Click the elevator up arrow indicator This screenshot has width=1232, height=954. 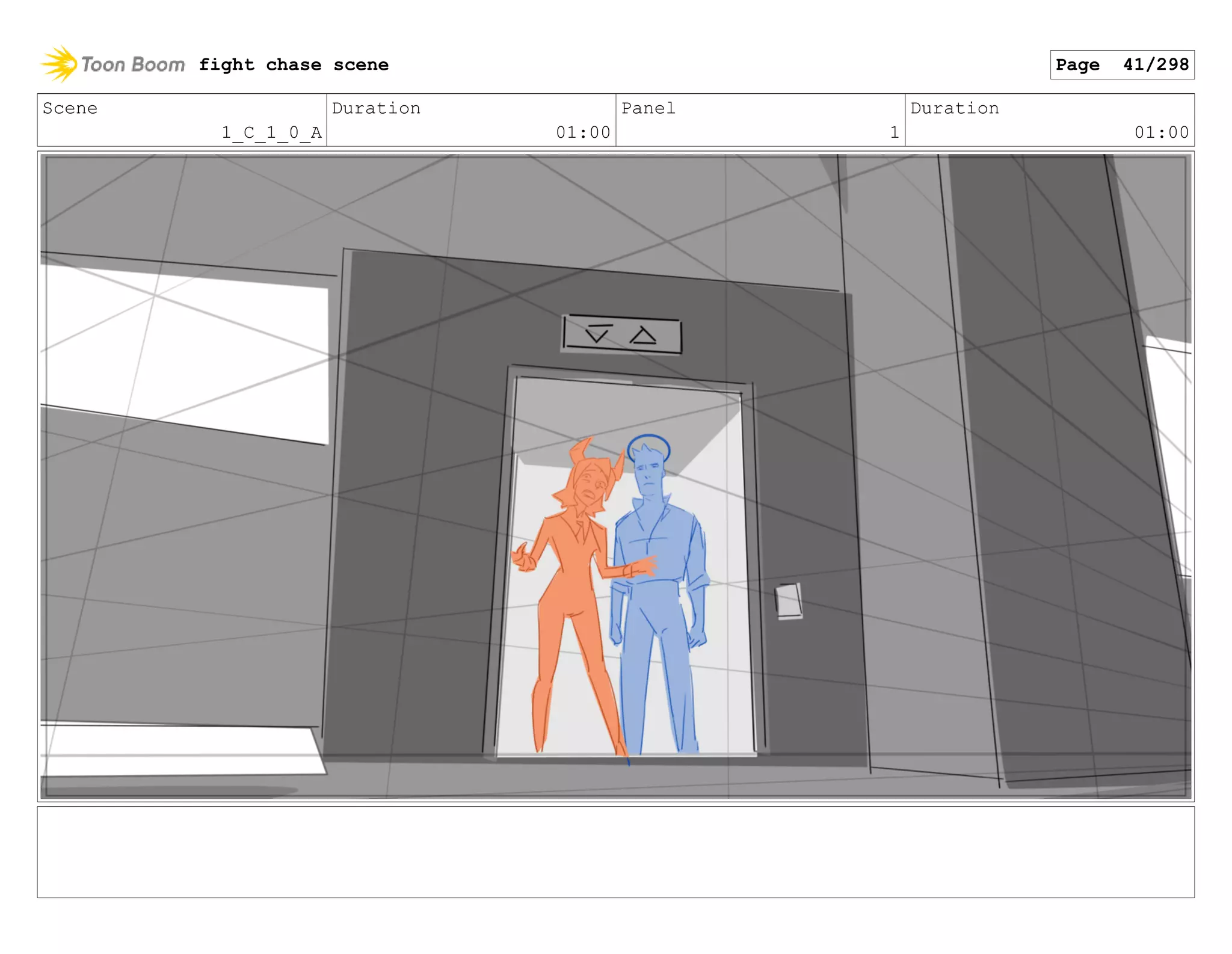(643, 336)
